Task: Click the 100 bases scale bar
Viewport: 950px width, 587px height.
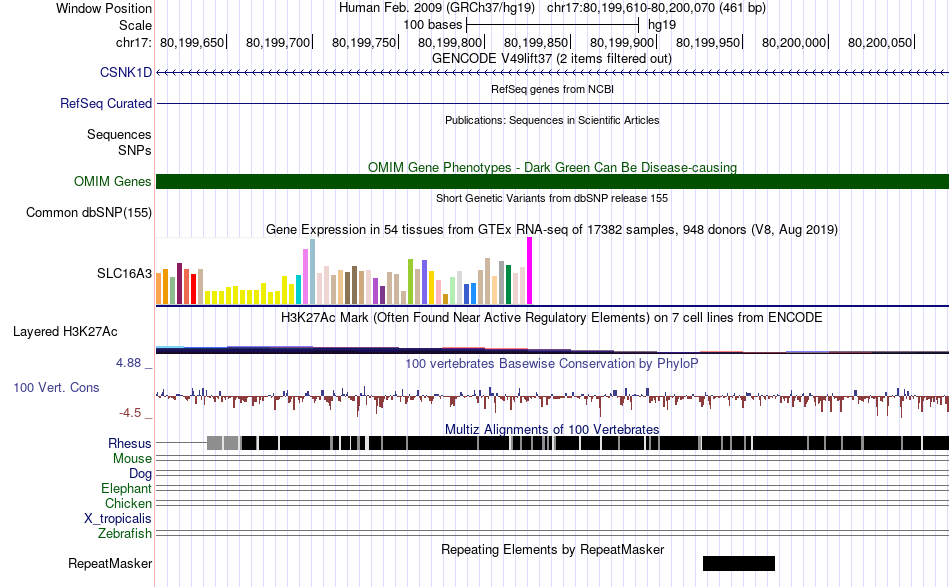Action: [x=553, y=25]
